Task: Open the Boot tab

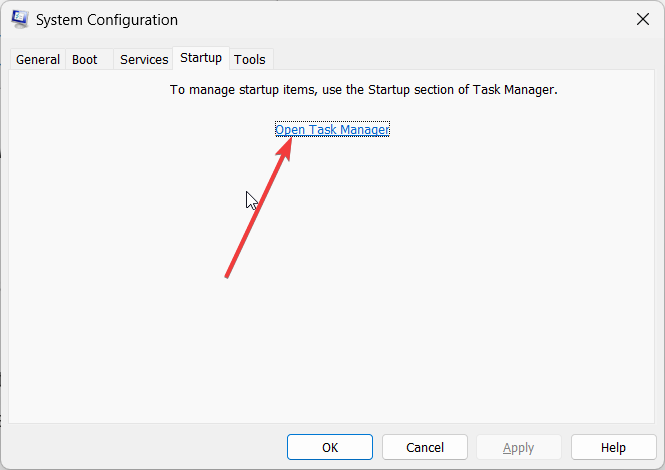Action: click(85, 59)
